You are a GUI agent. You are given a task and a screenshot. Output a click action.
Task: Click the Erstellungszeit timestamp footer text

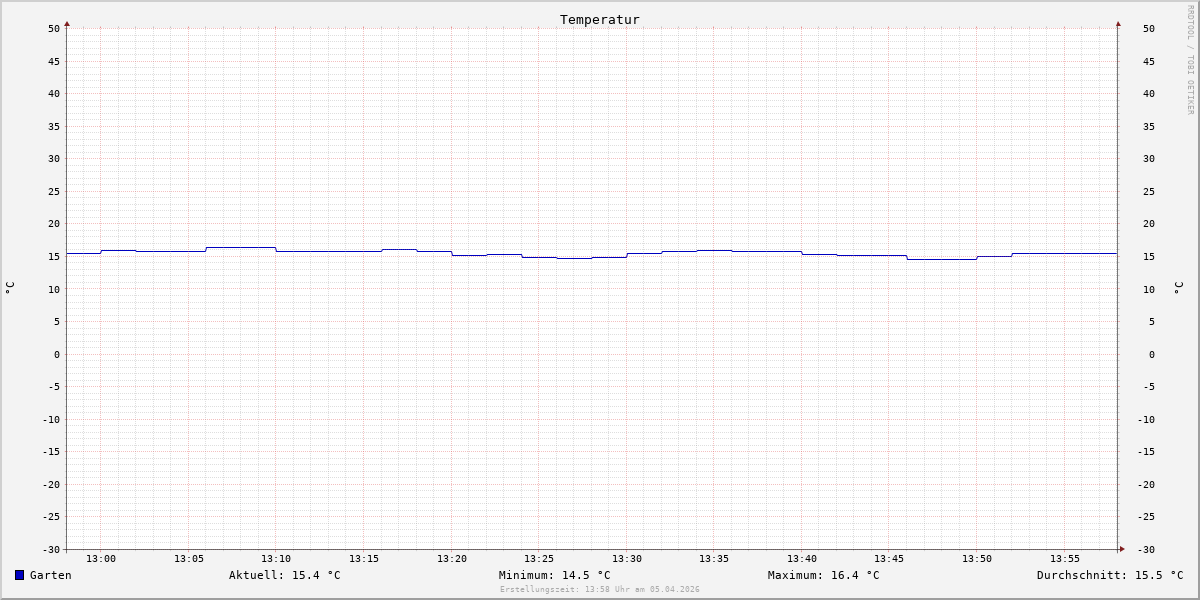pyautogui.click(x=600, y=589)
